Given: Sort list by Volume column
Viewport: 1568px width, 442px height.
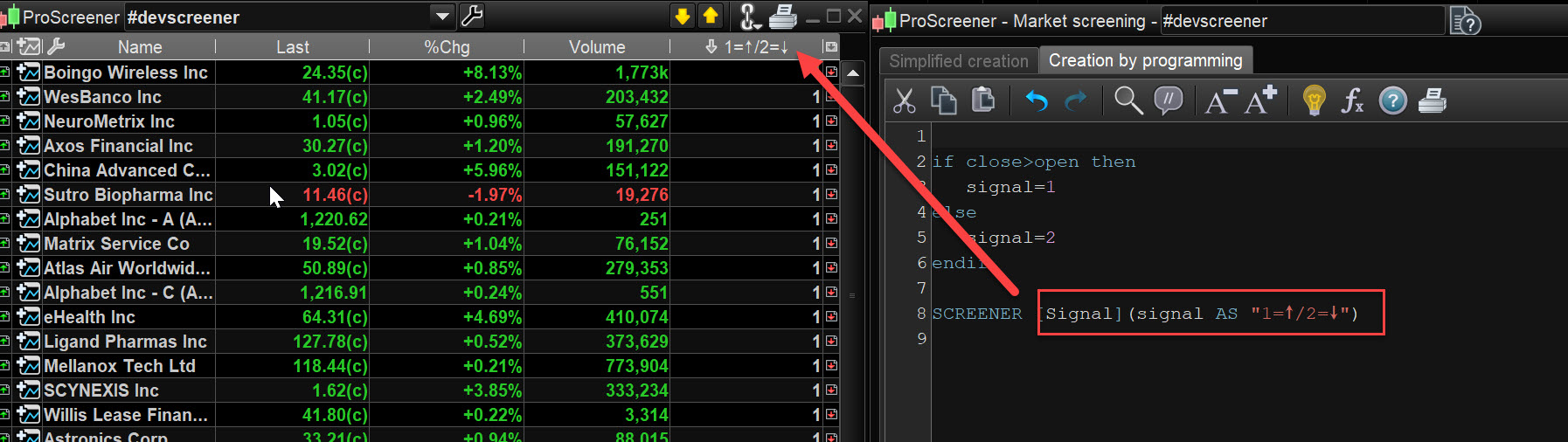Looking at the screenshot, I should click(x=597, y=47).
